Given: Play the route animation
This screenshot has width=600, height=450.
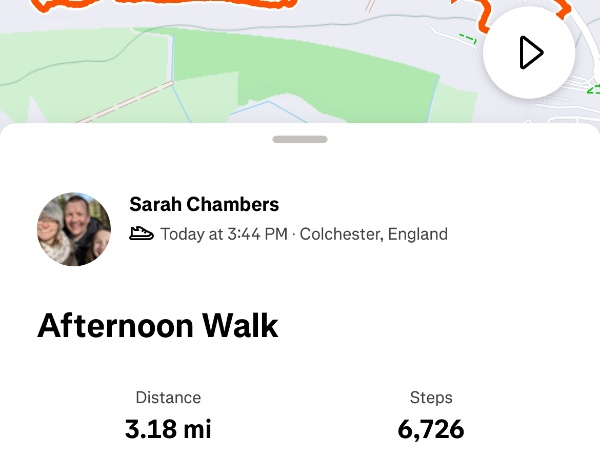Looking at the screenshot, I should click(529, 53).
